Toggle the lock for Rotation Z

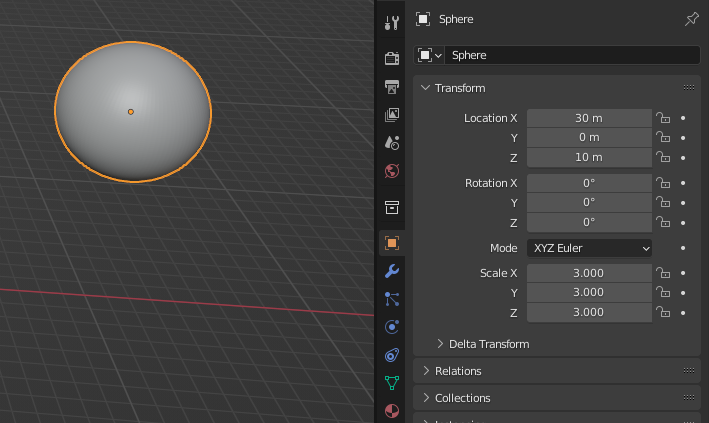[663, 223]
